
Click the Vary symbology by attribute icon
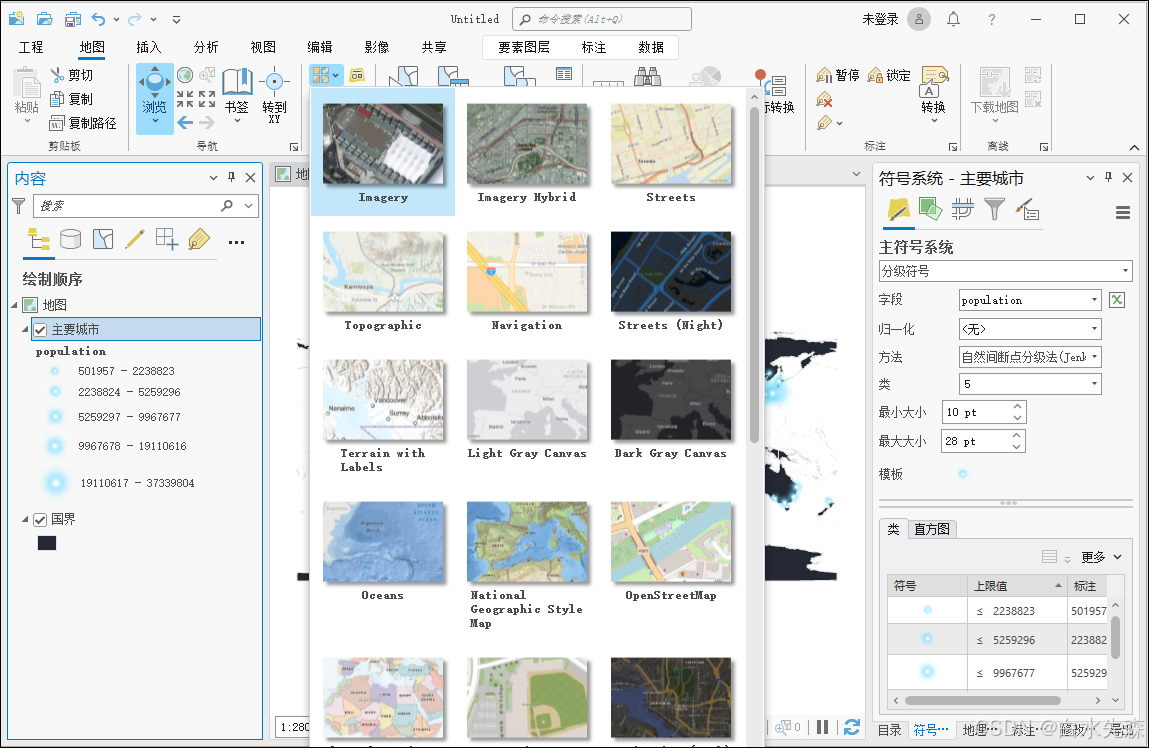pyautogui.click(x=930, y=210)
